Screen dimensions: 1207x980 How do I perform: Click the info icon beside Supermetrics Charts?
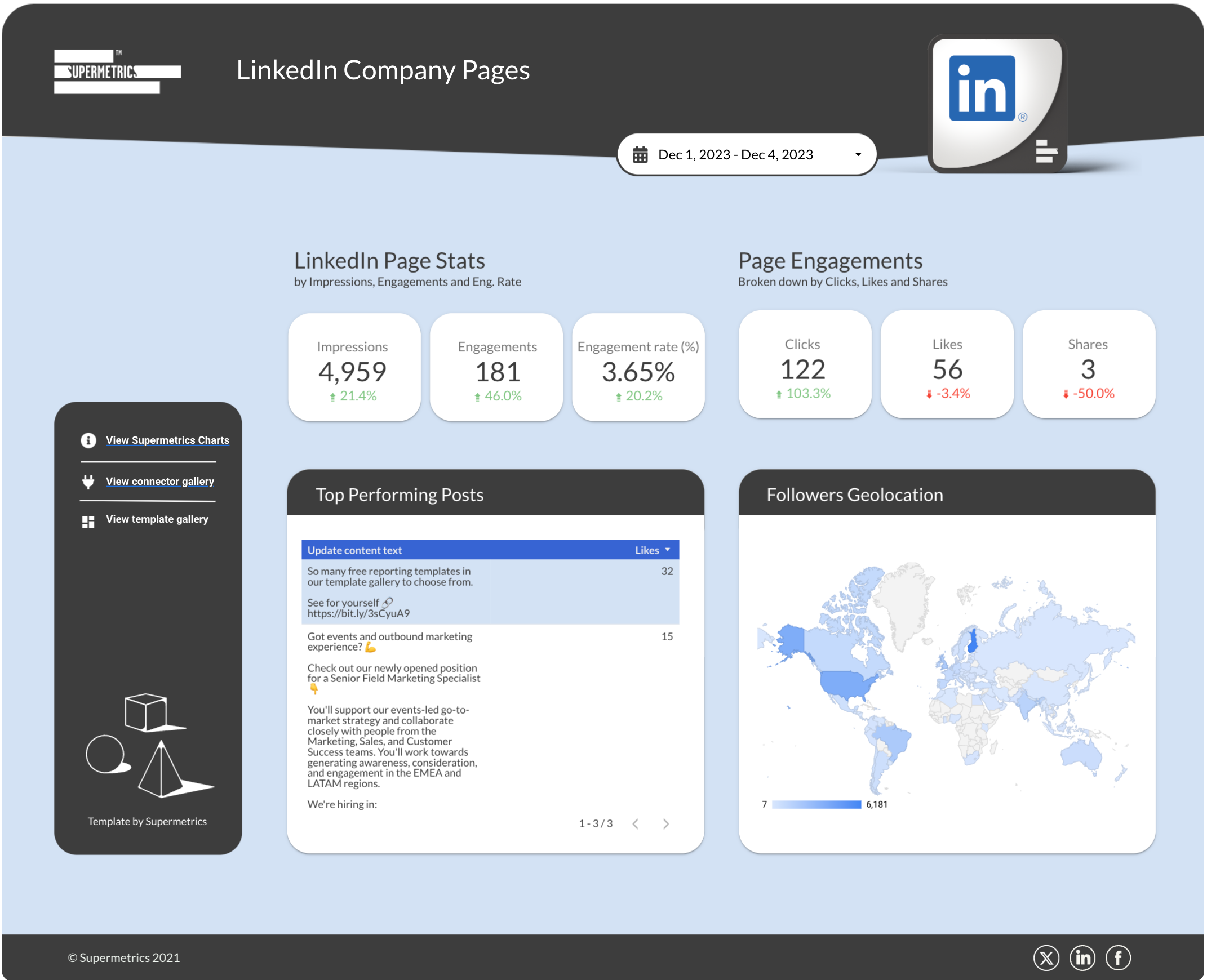click(x=88, y=440)
